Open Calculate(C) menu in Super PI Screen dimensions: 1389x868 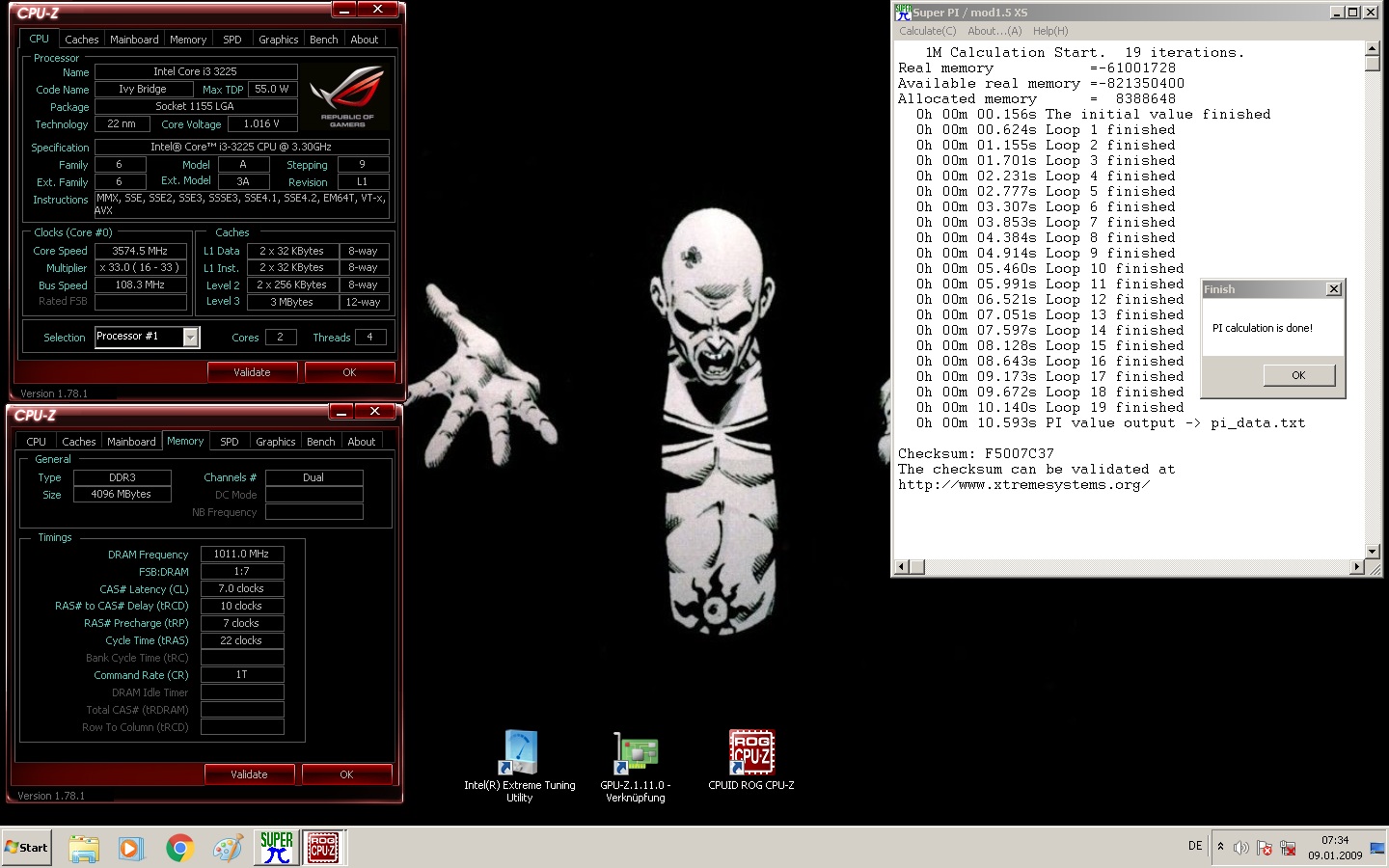928,31
